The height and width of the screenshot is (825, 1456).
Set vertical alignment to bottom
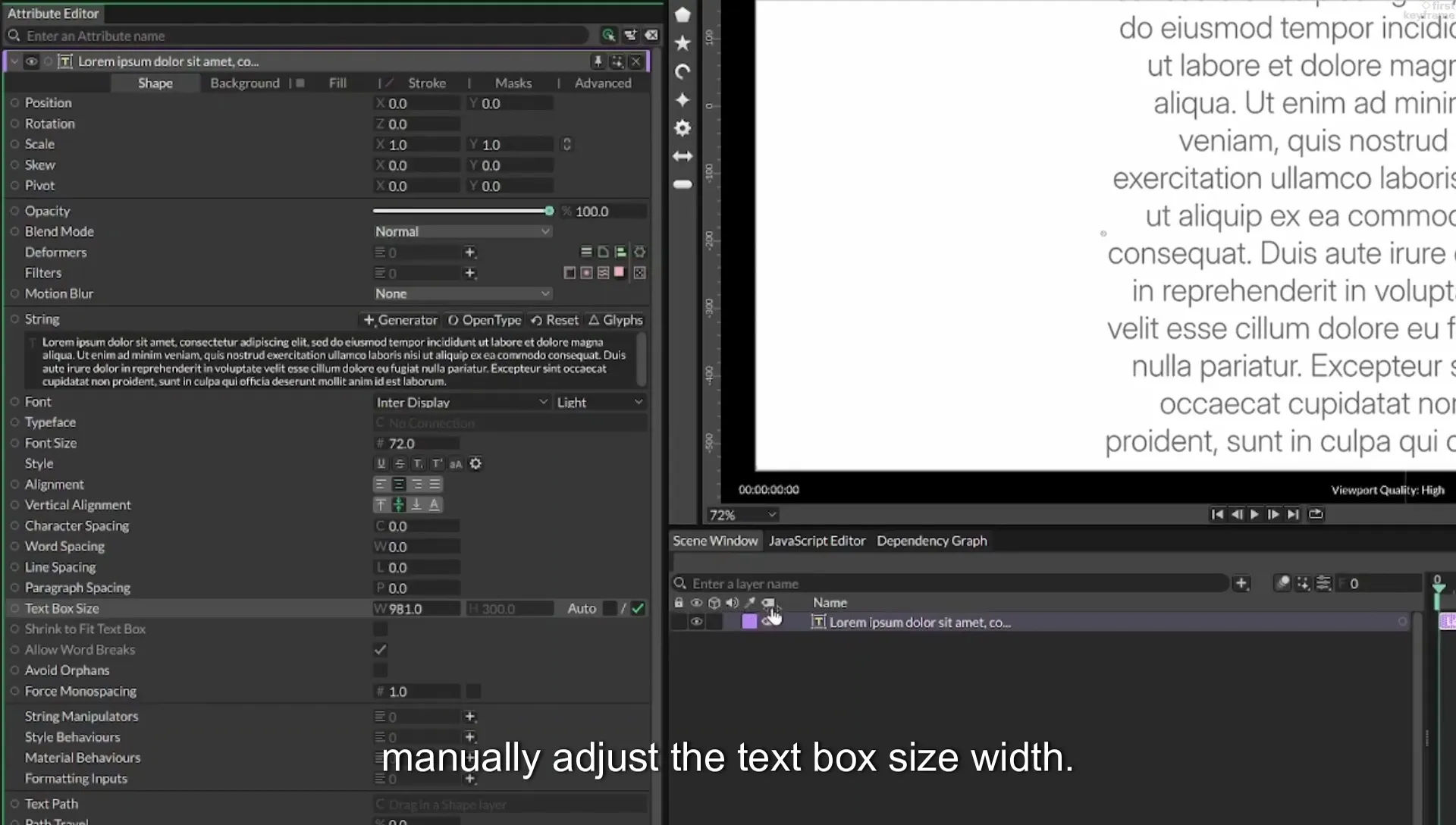[x=416, y=505]
